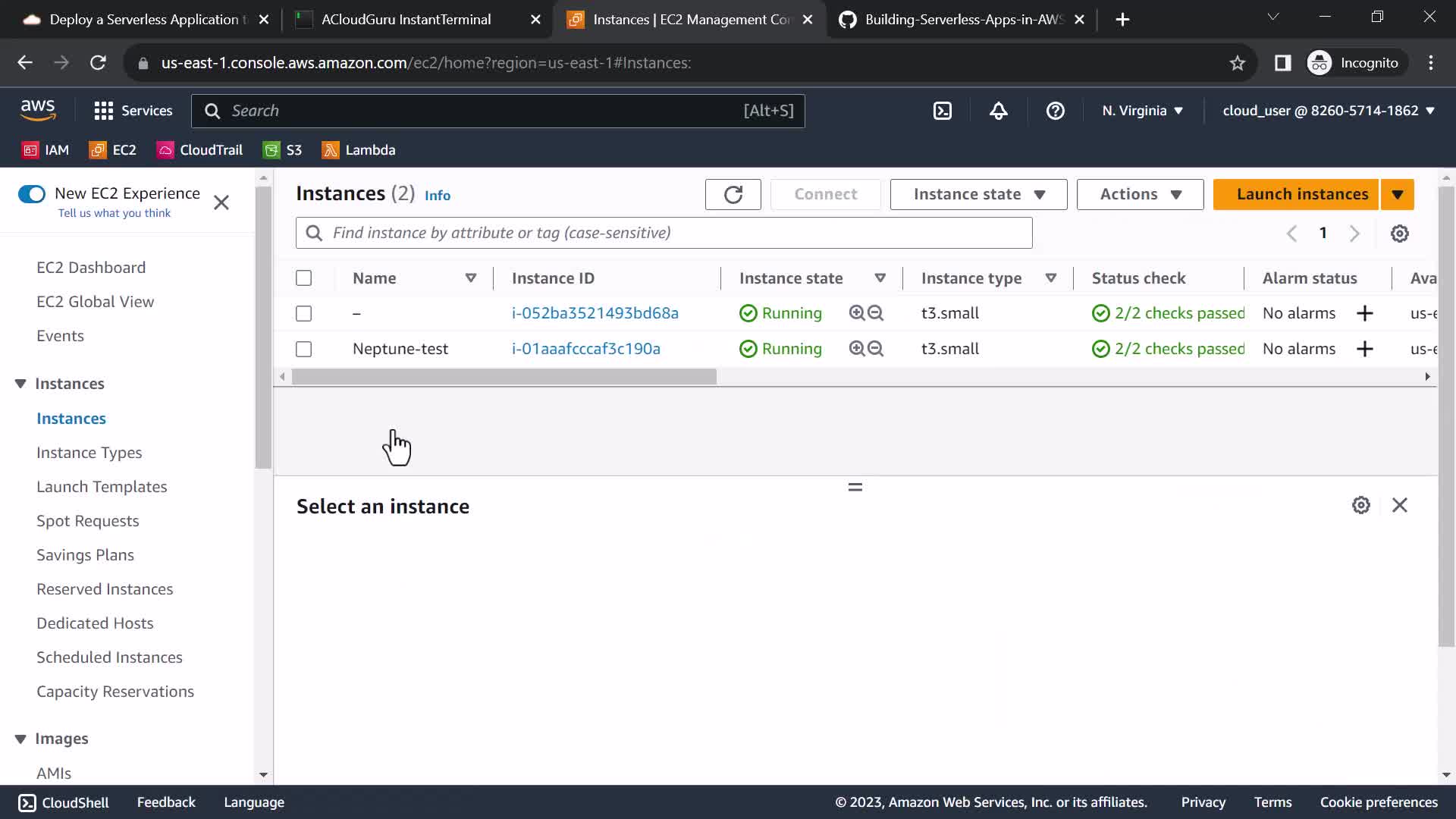
Task: Open the Services grid menu
Action: click(x=133, y=111)
